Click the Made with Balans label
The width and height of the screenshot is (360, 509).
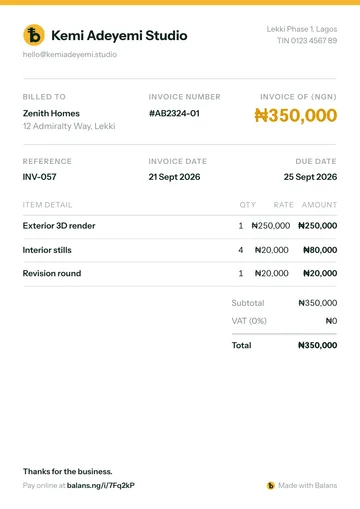(x=307, y=485)
